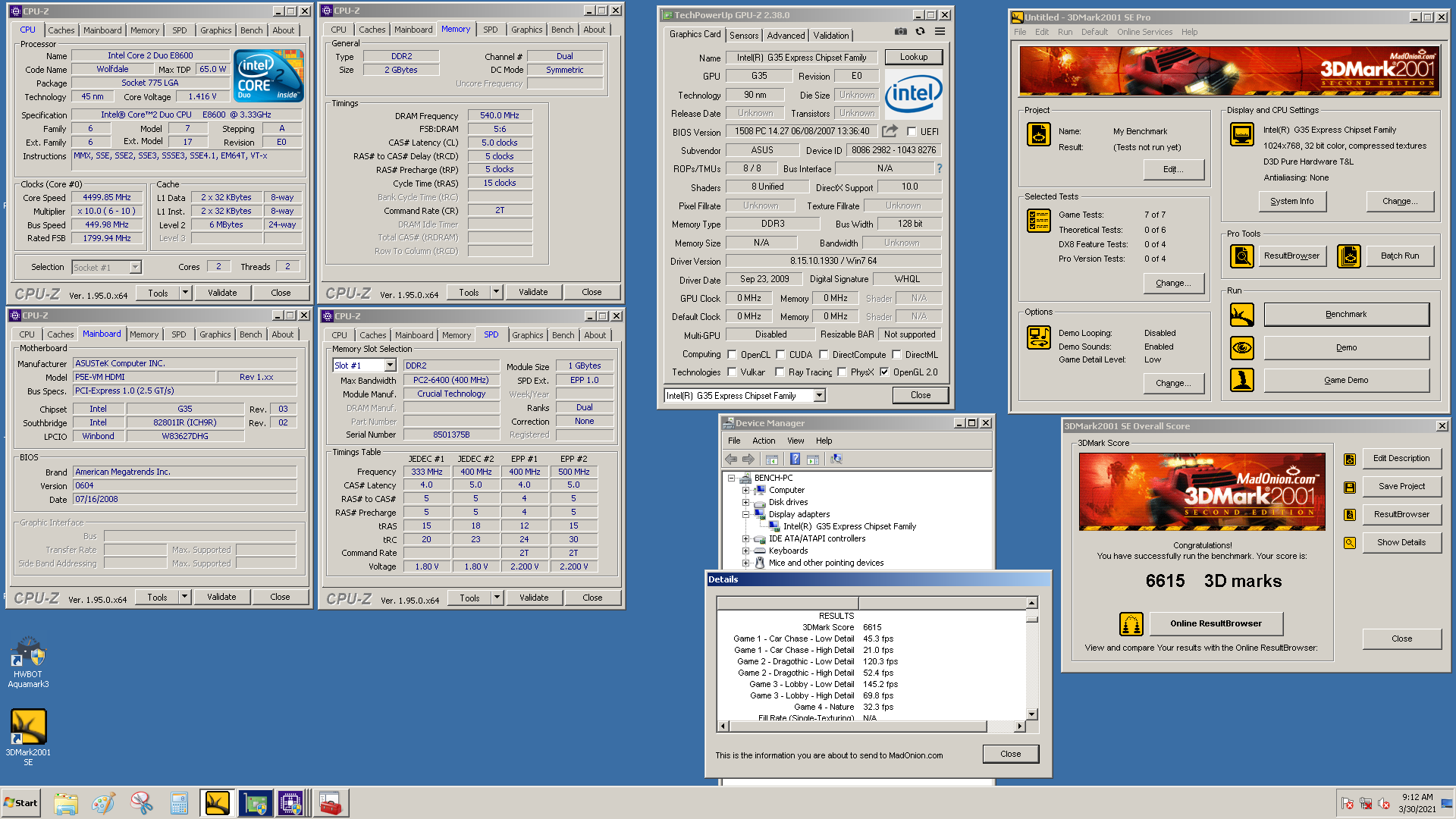
Task: Click the System Info button
Action: point(1292,201)
